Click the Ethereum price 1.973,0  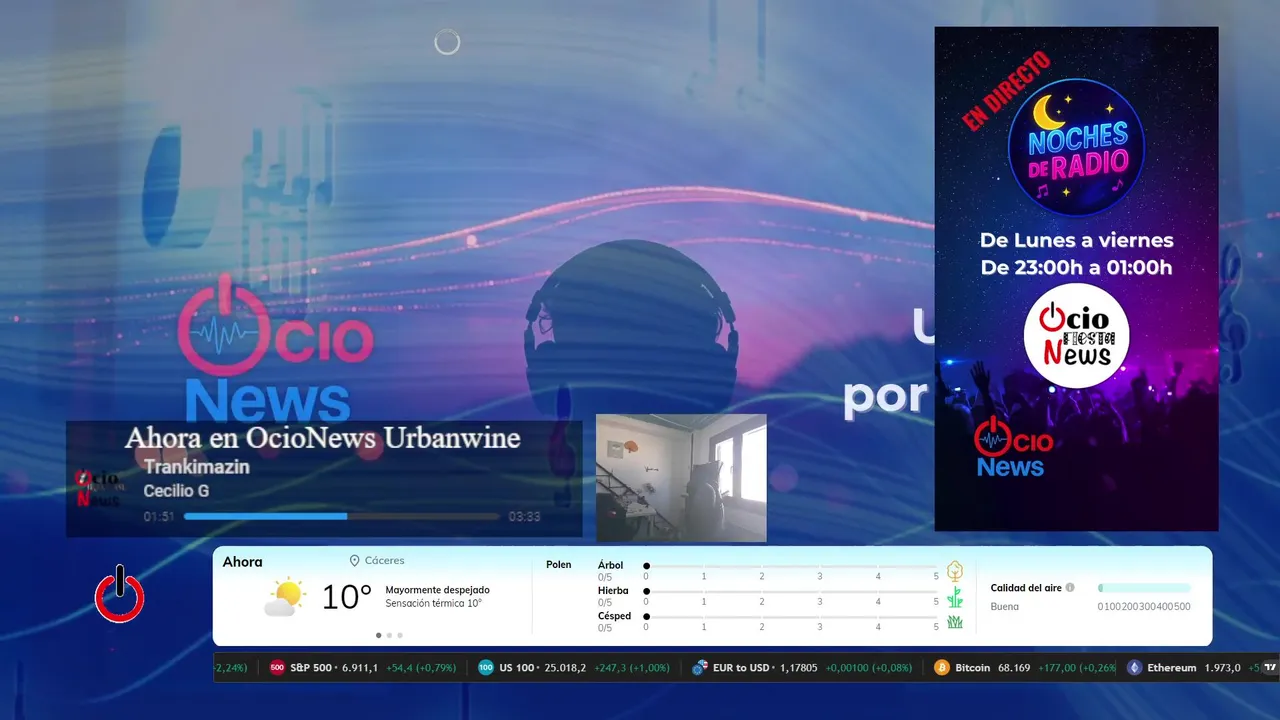[x=1222, y=668]
